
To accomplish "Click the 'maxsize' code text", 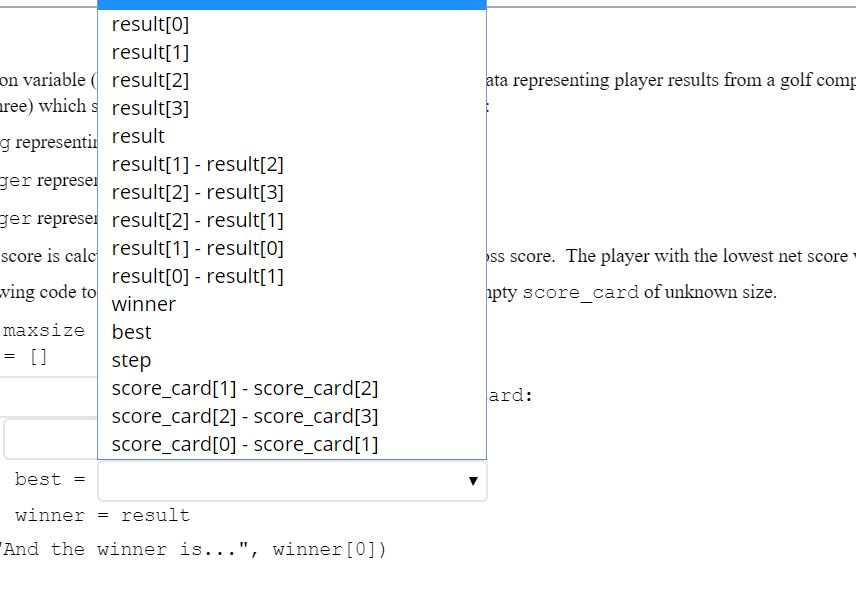I will coord(44,330).
